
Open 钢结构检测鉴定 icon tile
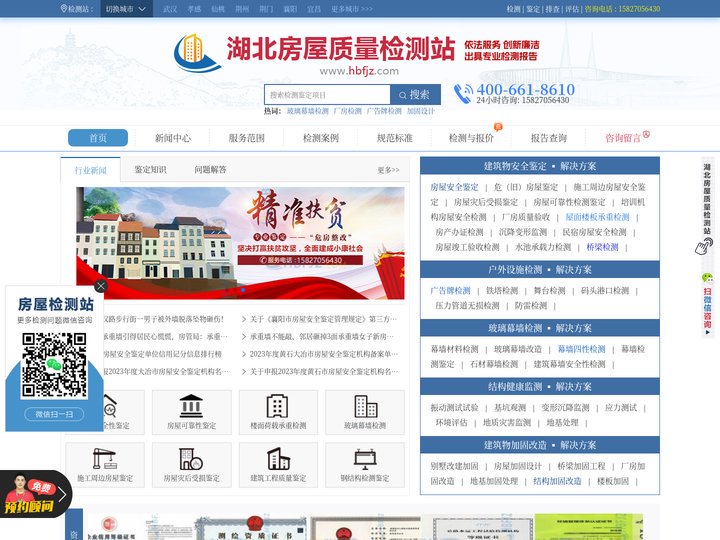[365, 465]
